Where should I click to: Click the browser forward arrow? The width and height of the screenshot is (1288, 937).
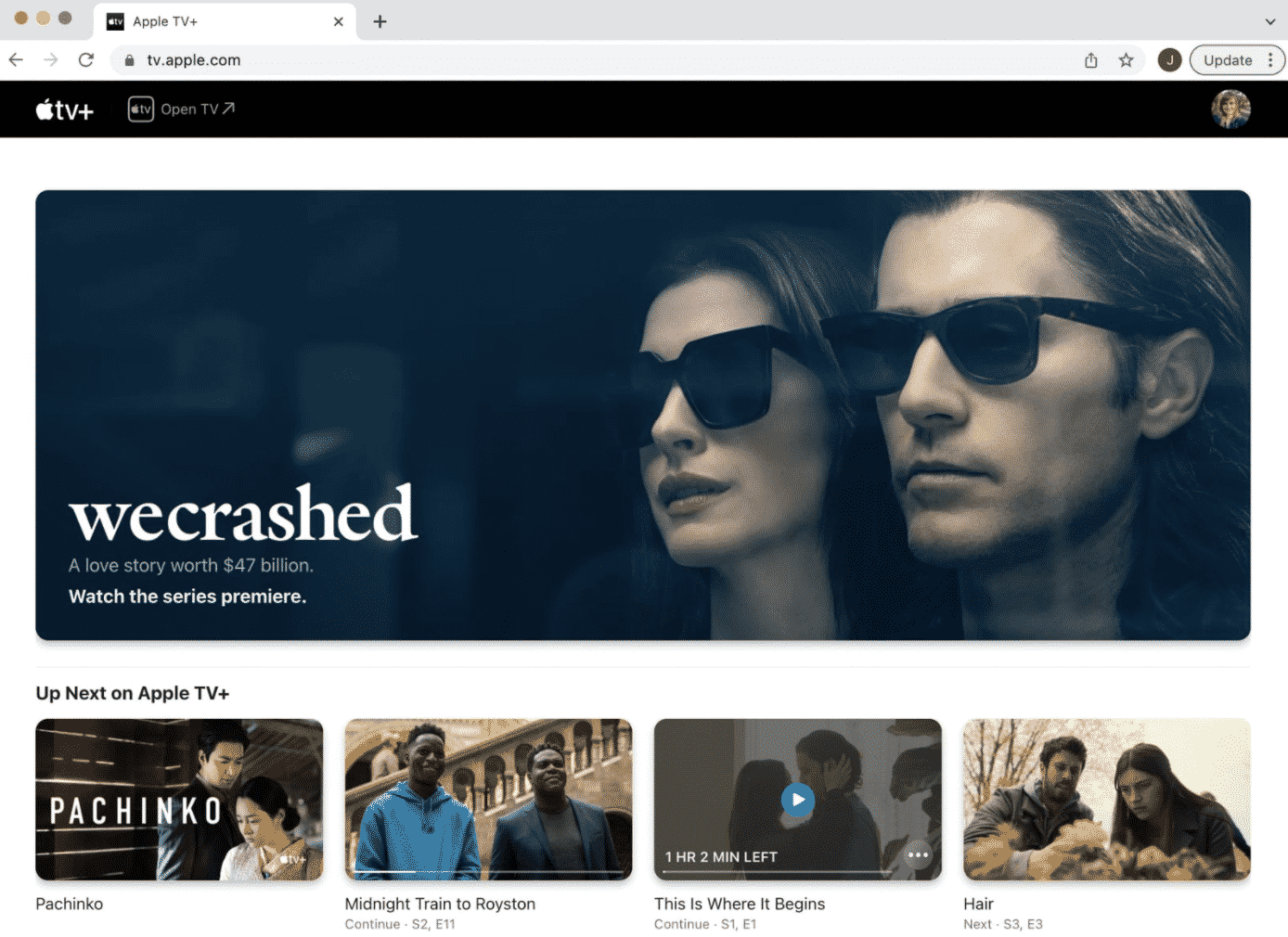51,60
